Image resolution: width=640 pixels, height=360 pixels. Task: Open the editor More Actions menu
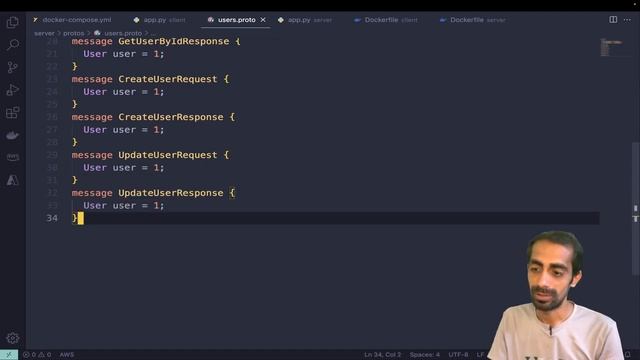[x=627, y=20]
